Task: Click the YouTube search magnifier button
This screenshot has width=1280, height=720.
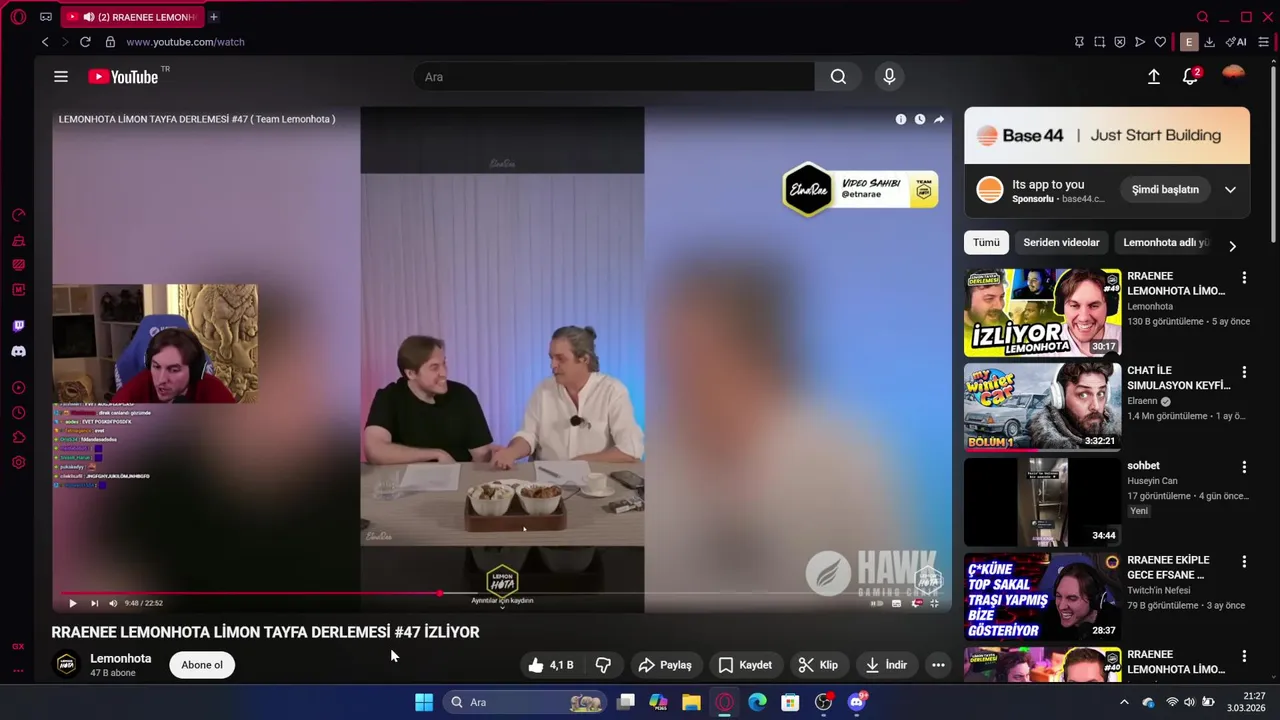Action: 838,77
